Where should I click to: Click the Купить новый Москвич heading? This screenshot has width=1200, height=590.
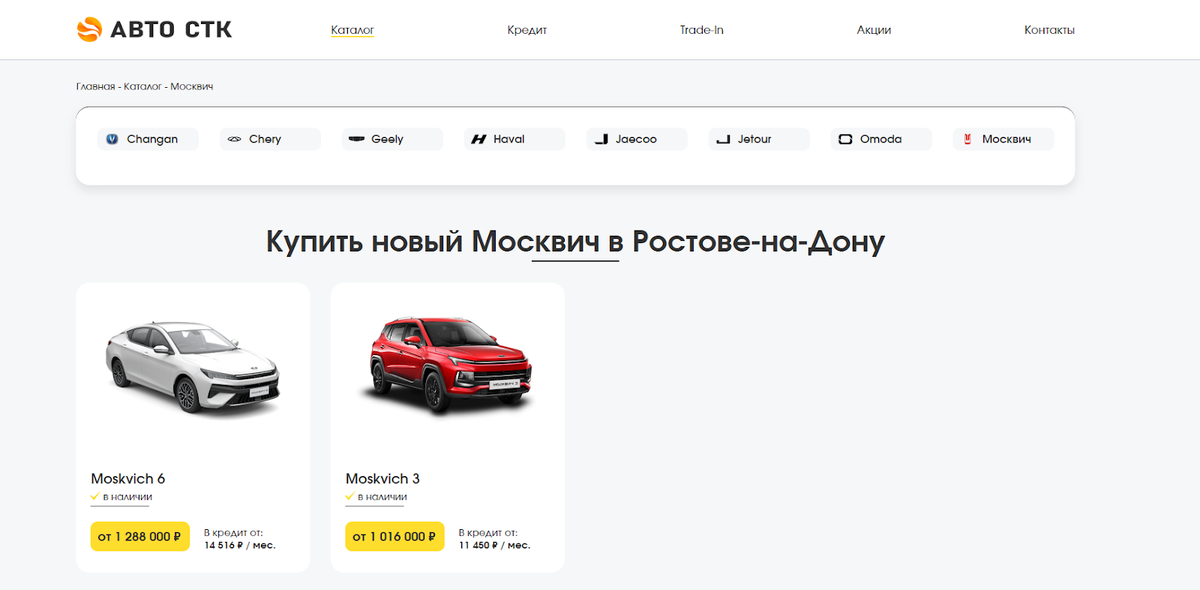coord(576,242)
